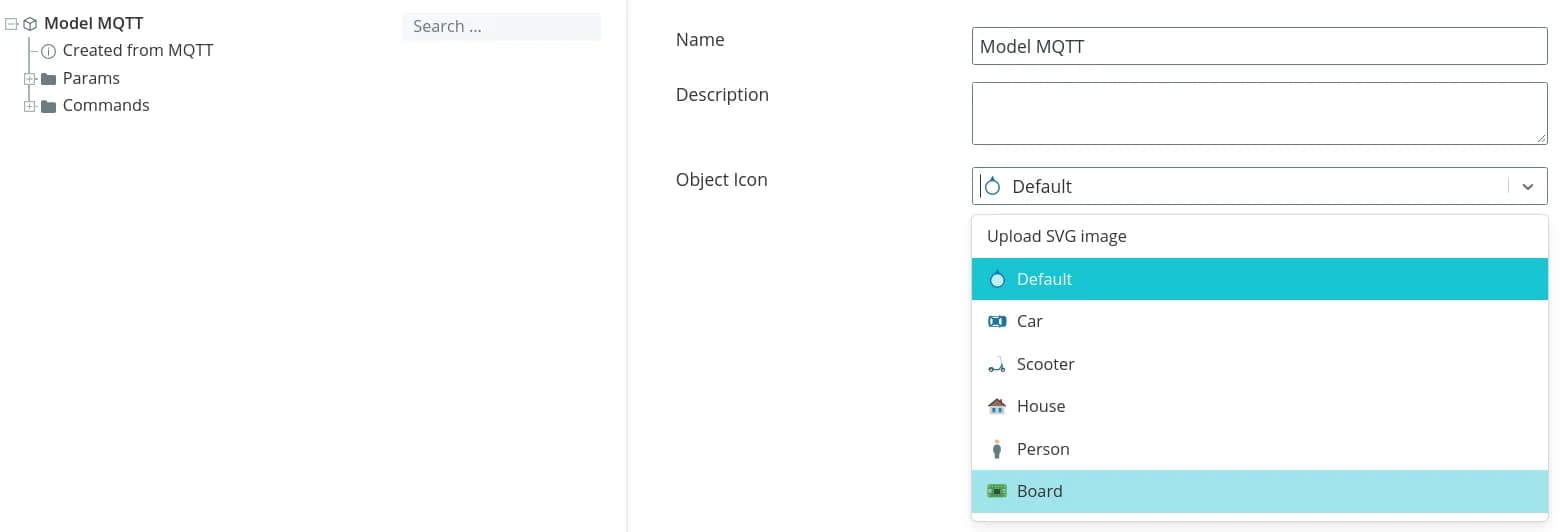
Task: Click the Commands folder icon
Action: 48,106
